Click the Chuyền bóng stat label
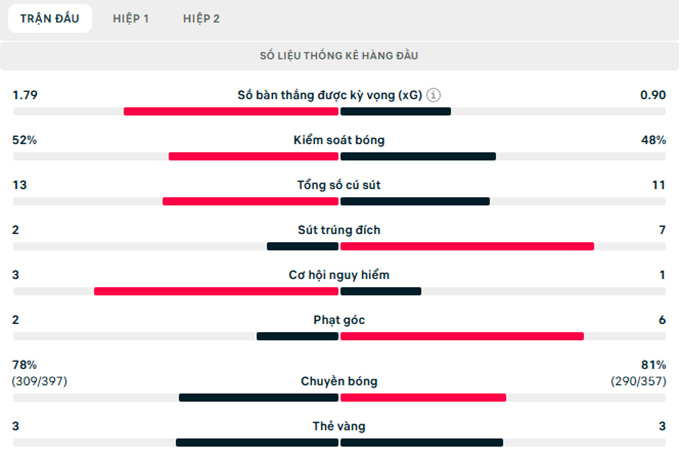The width and height of the screenshot is (680, 464). [340, 381]
